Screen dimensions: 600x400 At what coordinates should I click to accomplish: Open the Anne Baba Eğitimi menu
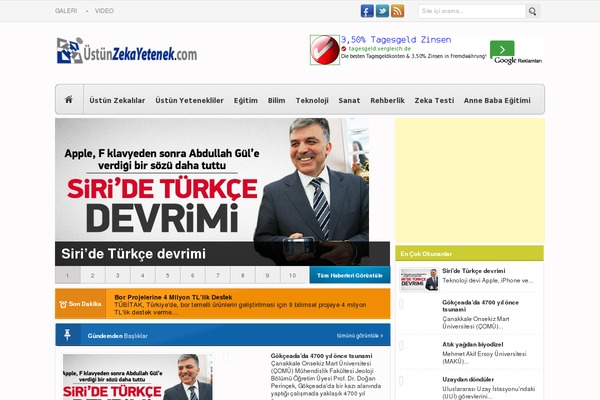click(497, 100)
